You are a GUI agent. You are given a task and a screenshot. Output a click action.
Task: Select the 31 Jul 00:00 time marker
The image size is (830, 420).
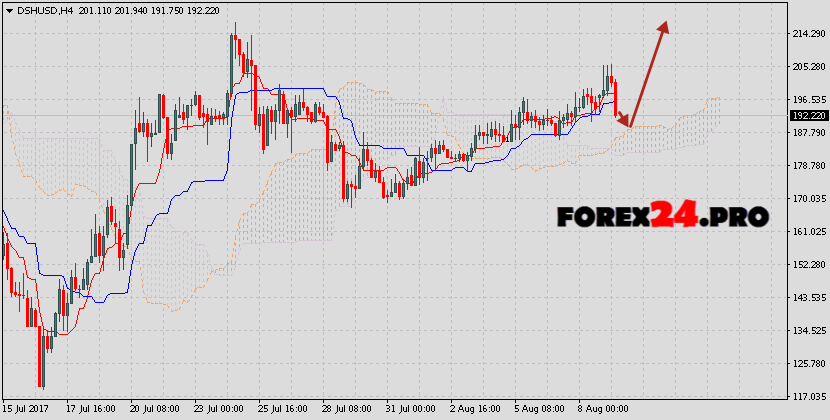[411, 409]
